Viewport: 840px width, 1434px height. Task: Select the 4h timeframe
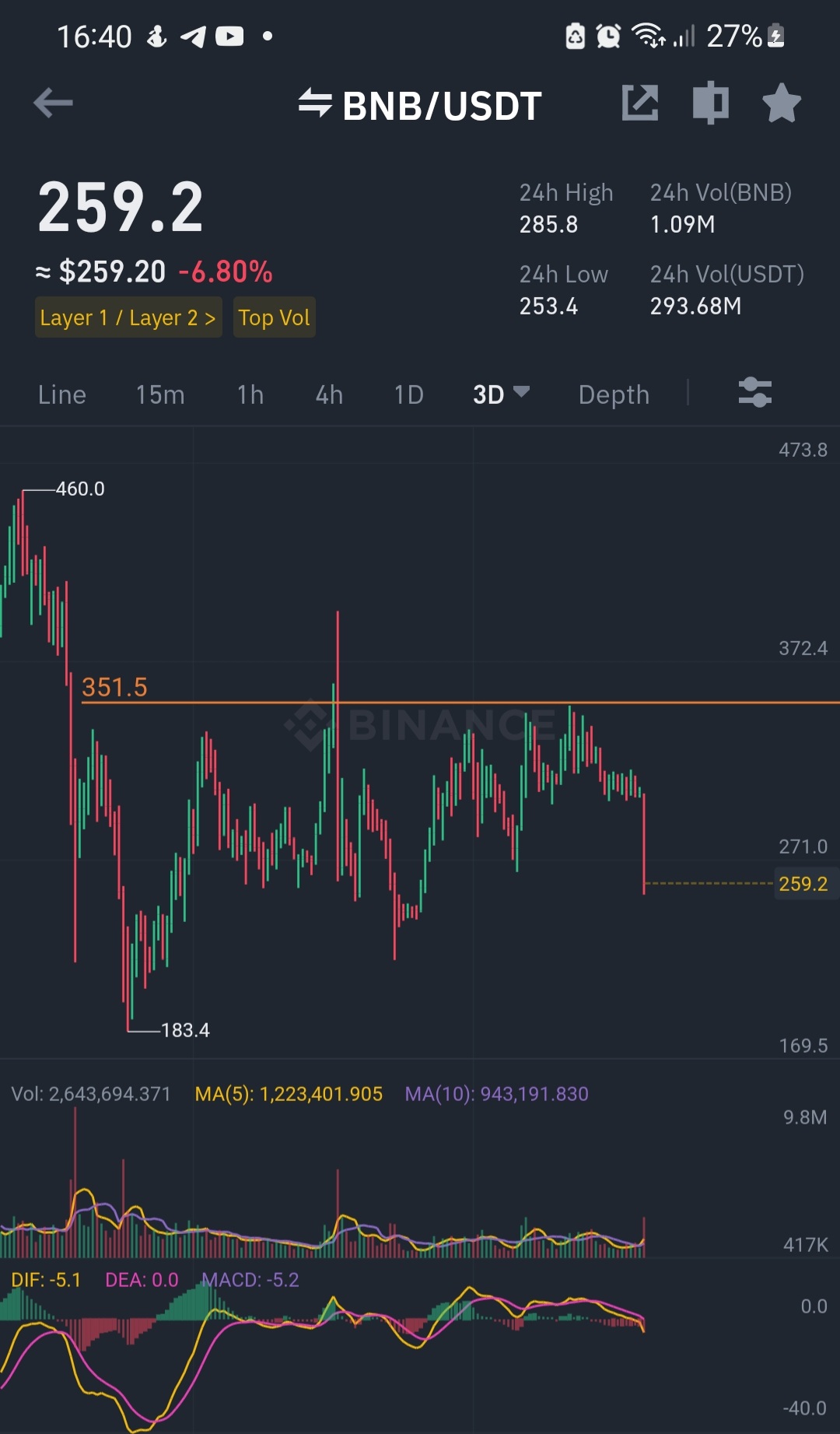pyautogui.click(x=329, y=394)
